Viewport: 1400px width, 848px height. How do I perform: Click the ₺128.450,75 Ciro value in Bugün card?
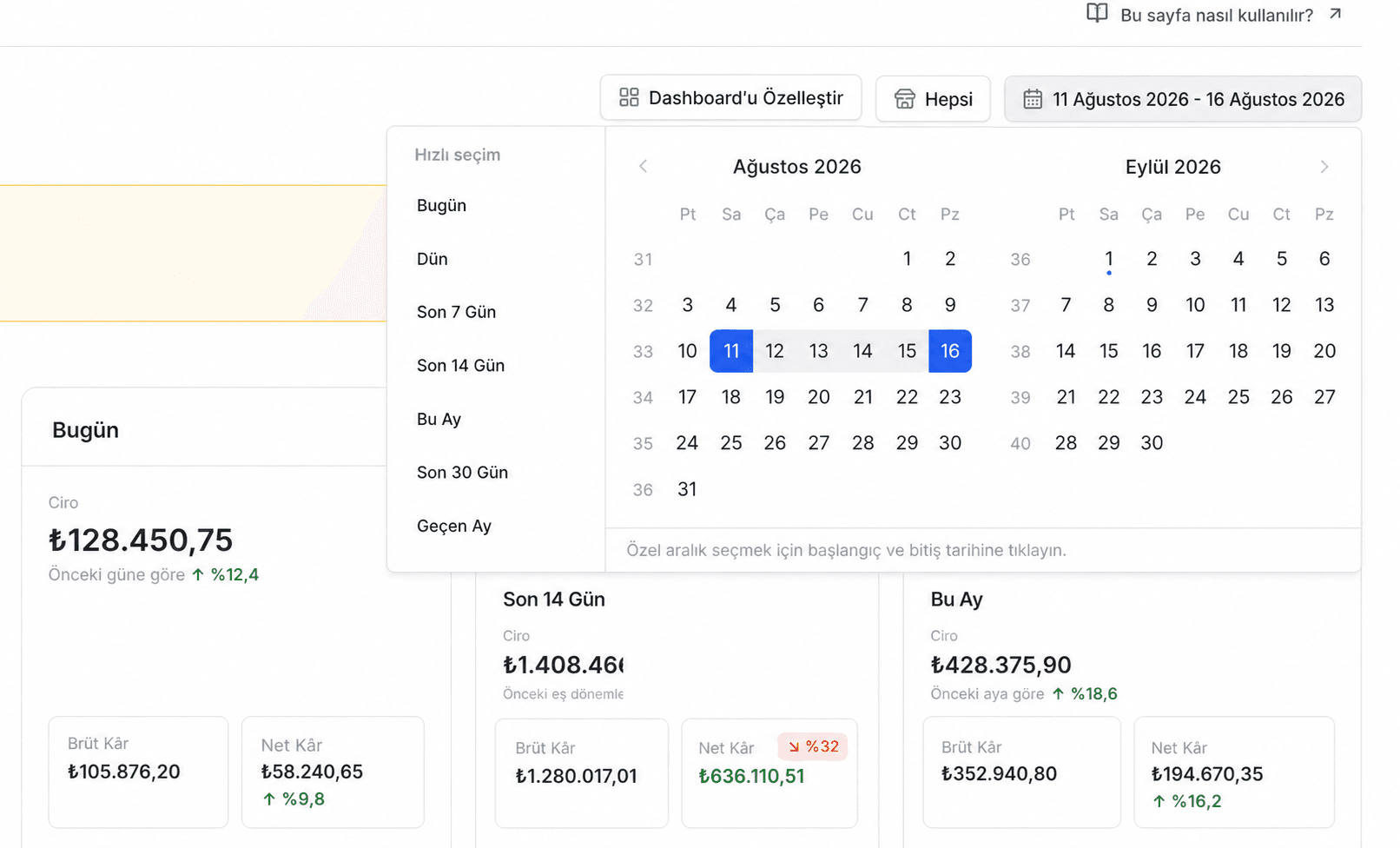click(141, 540)
